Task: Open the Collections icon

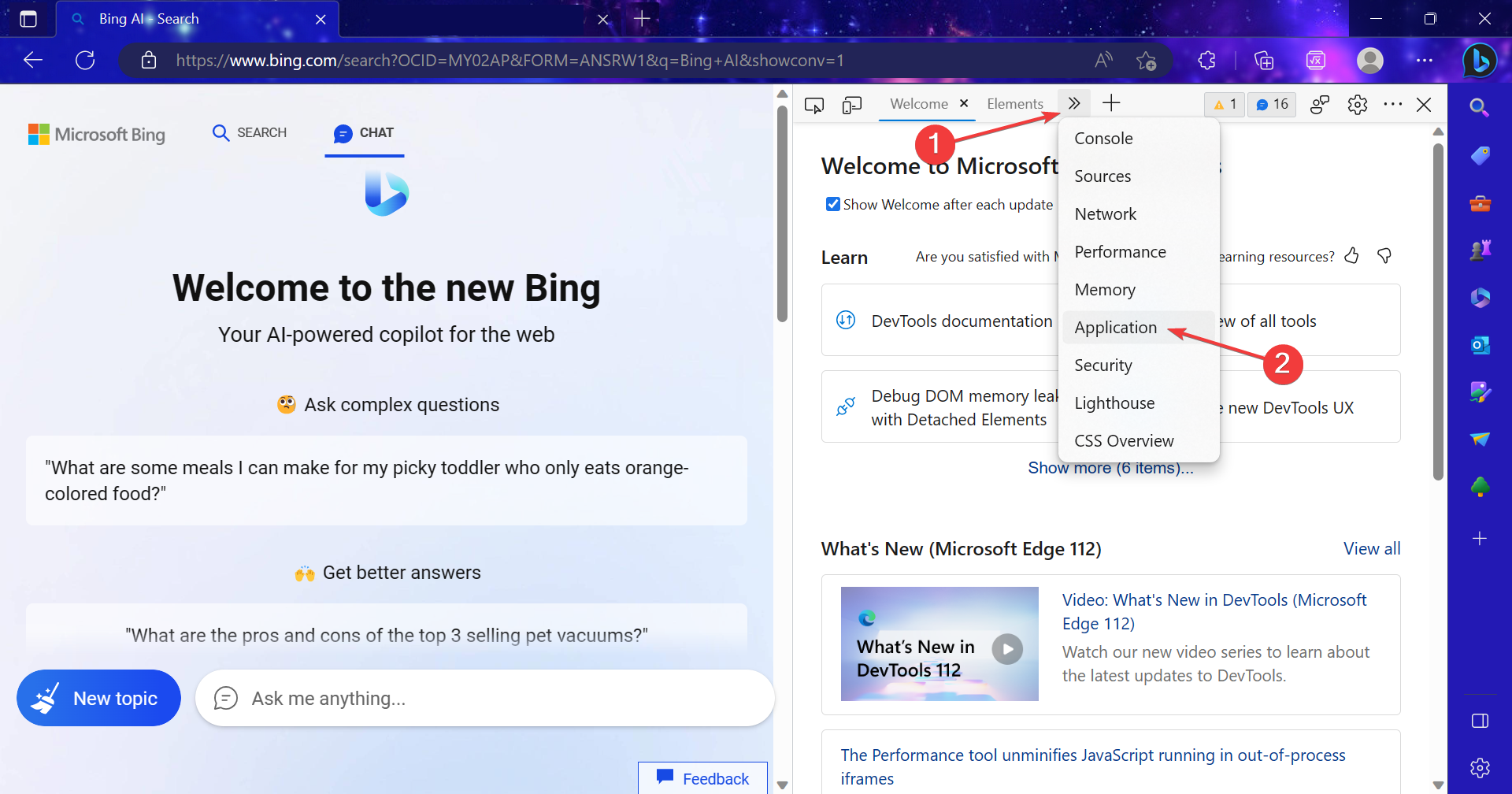Action: coord(1264,61)
